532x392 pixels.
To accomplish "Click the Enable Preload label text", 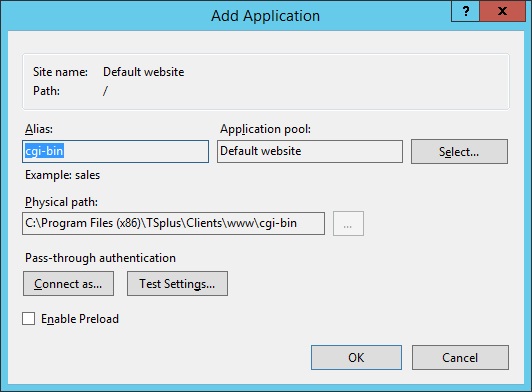I will 80,319.
